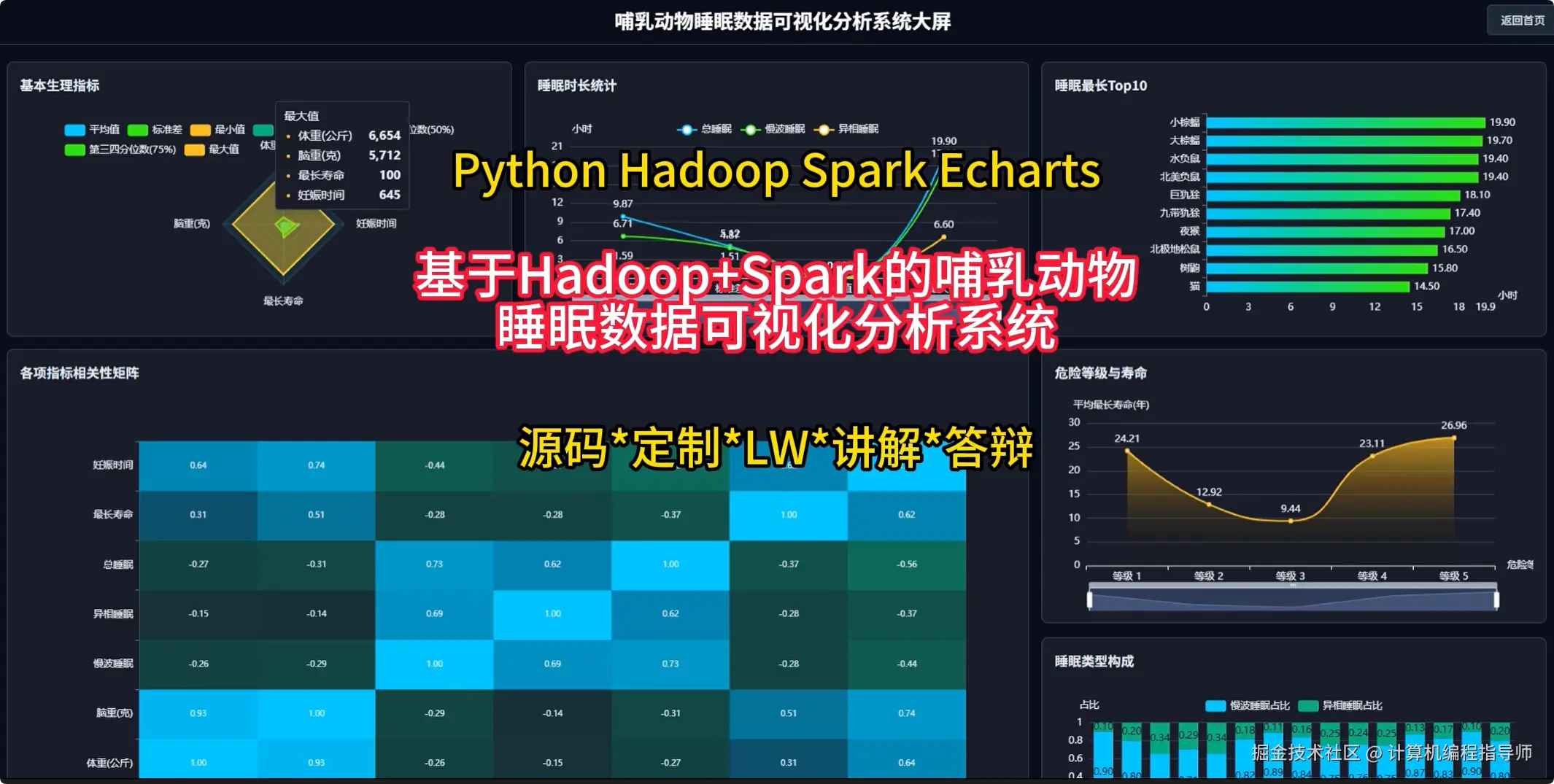Viewport: 1554px width, 784px height.
Task: Click the 脑重(克) axis label on radar chart
Action: 192,223
